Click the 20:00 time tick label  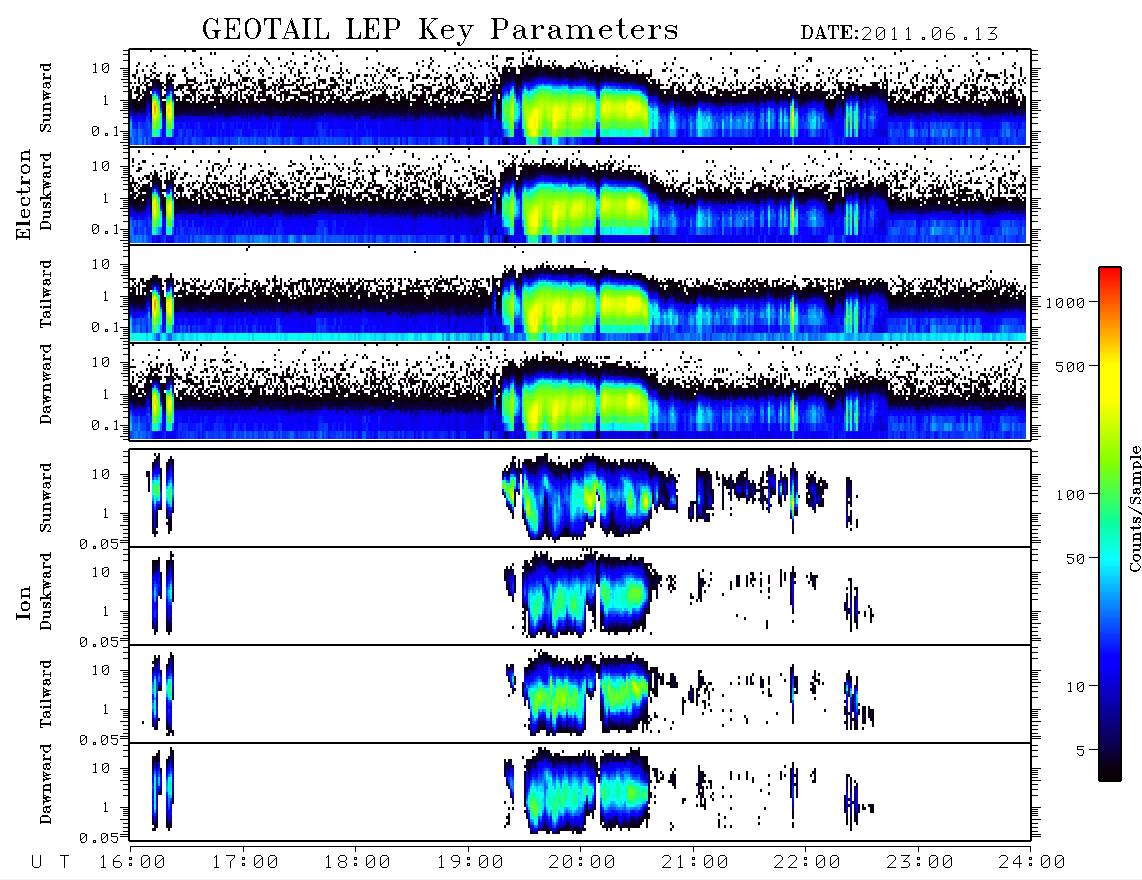coord(582,863)
